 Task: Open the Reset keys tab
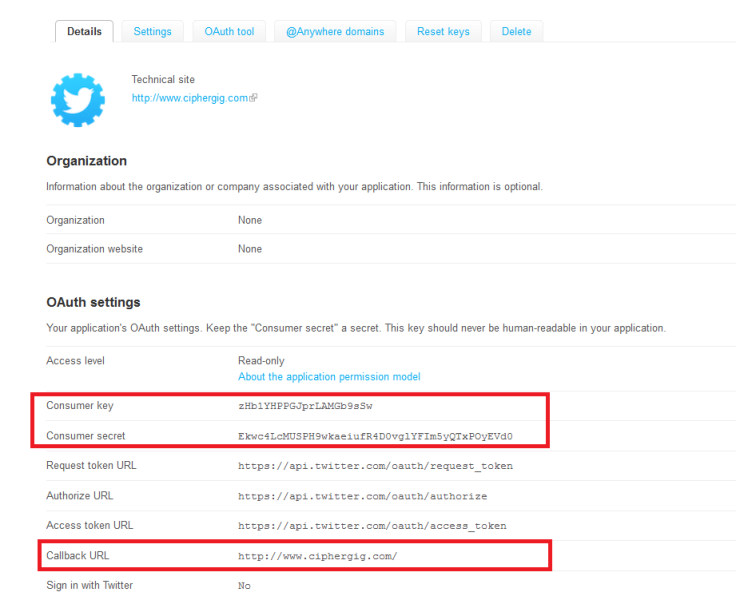point(443,31)
